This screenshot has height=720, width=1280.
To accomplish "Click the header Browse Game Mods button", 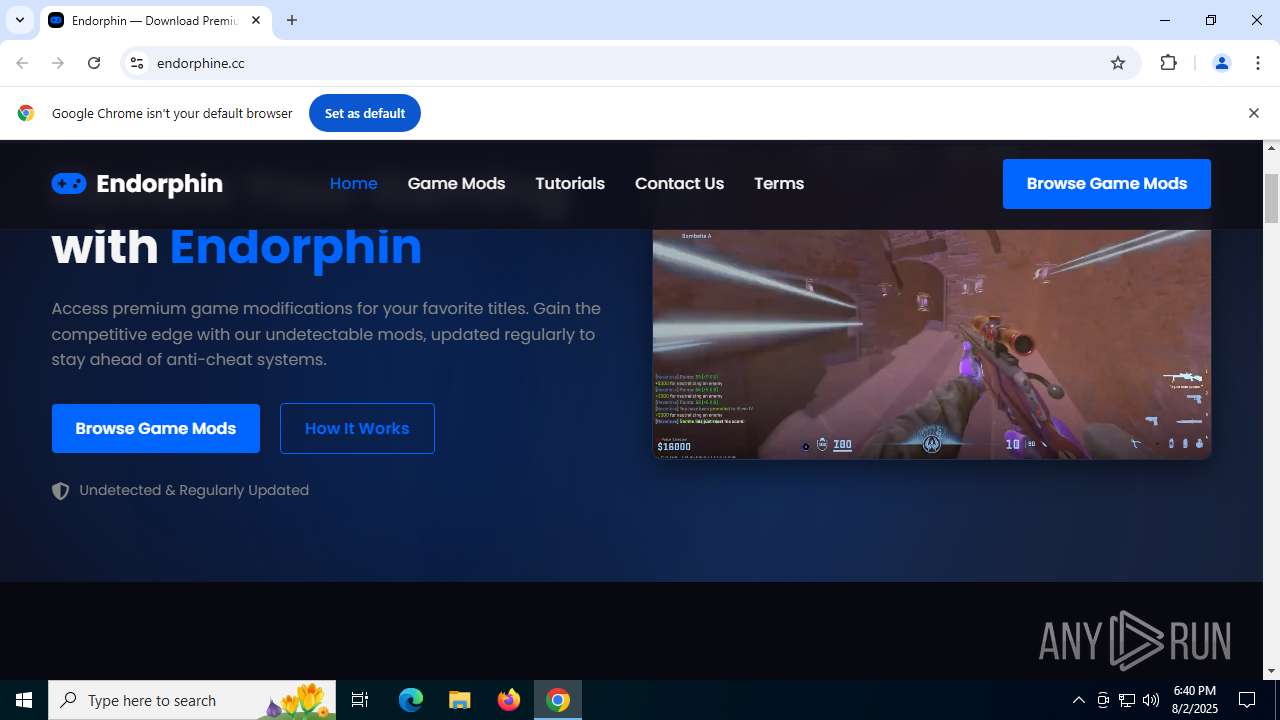I will [1107, 184].
